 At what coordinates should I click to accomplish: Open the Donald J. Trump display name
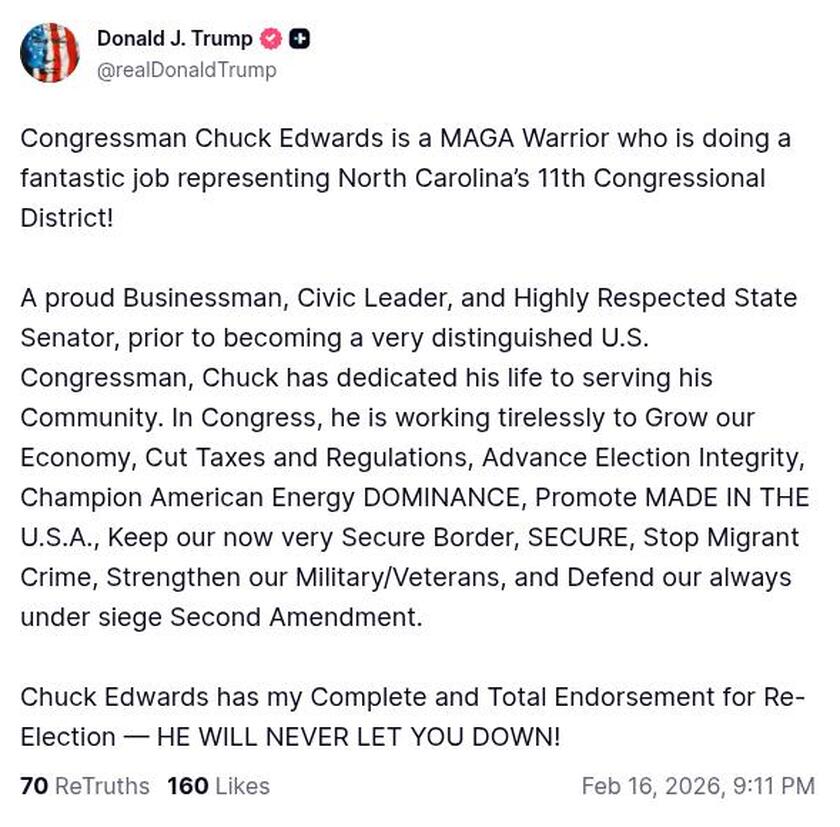click(174, 39)
